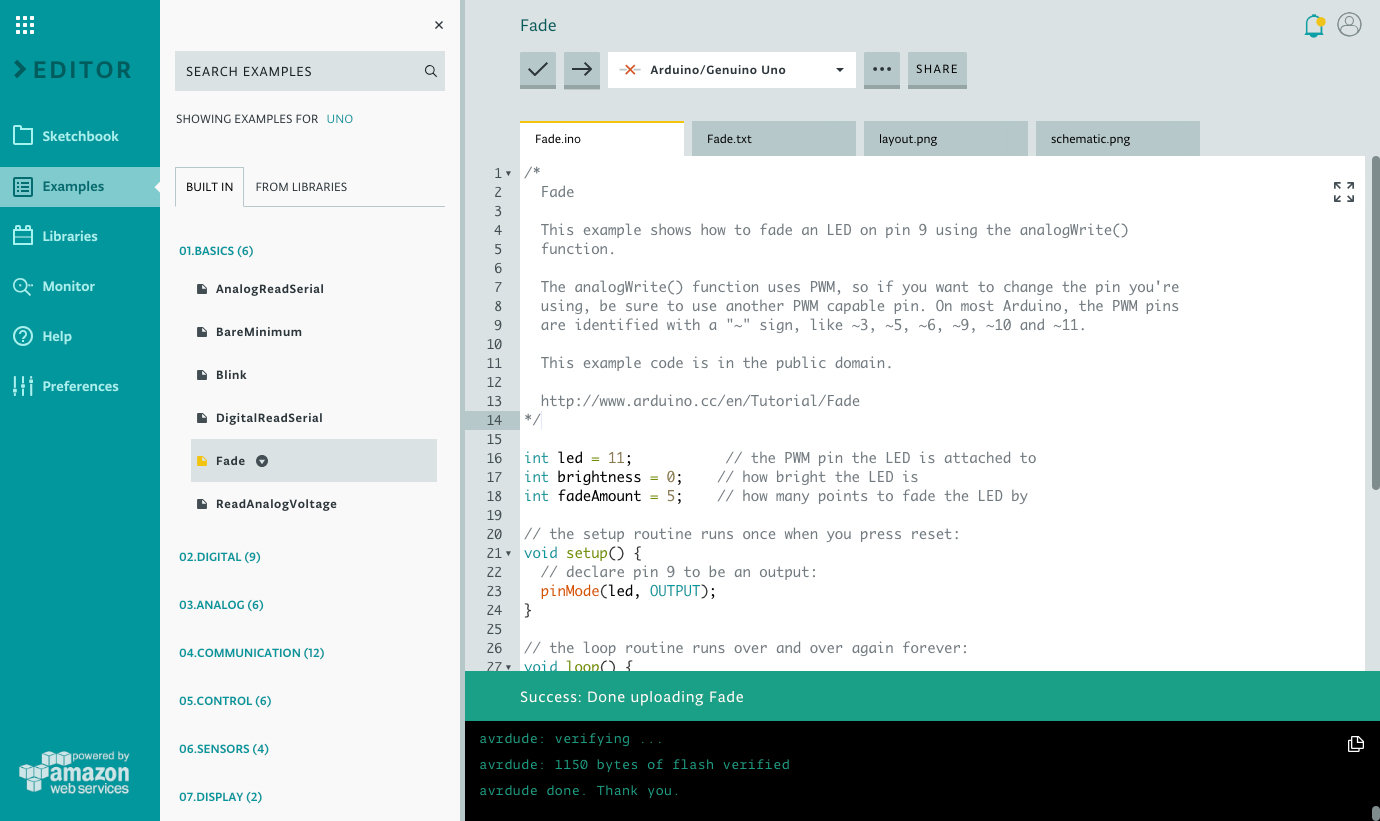
Task: Collapse the 01.BASICS category
Action: (216, 251)
